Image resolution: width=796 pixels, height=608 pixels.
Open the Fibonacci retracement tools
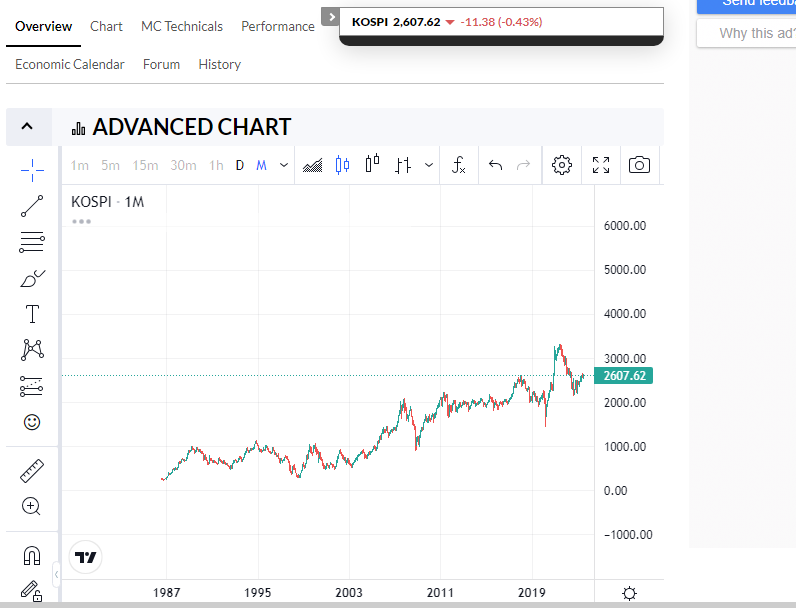click(x=32, y=242)
